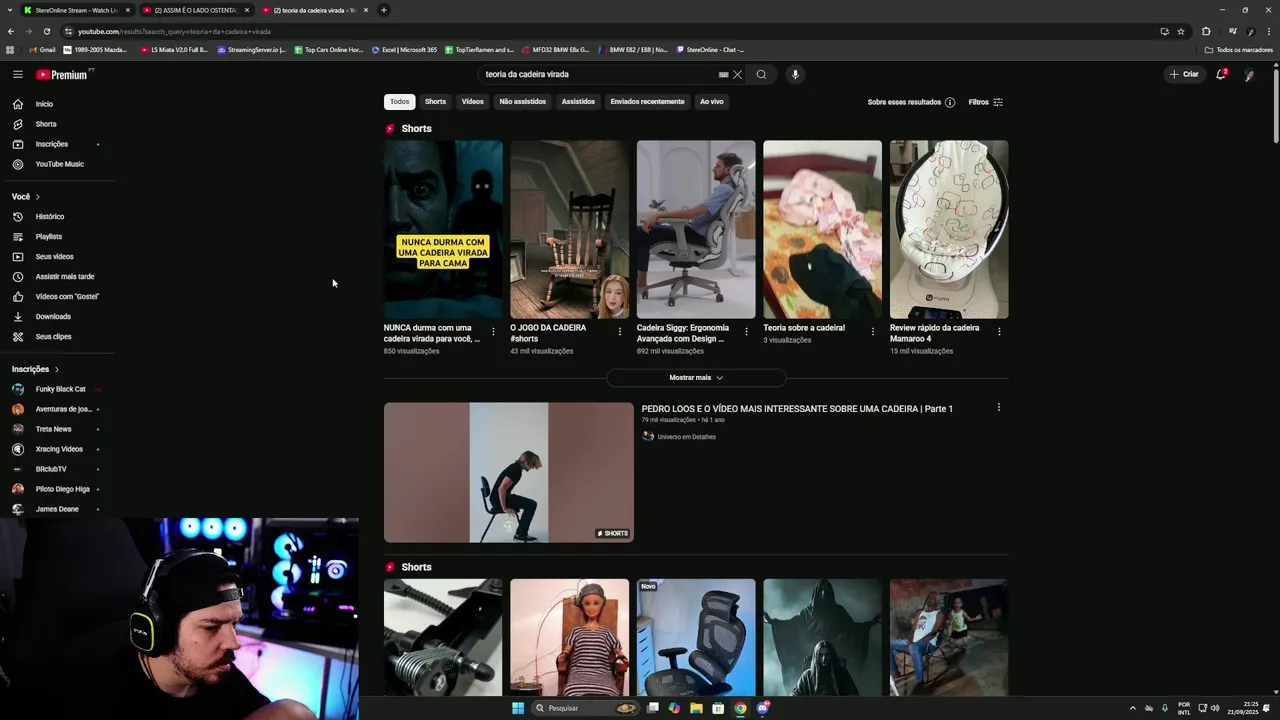Expand the Você section

(x=26, y=197)
